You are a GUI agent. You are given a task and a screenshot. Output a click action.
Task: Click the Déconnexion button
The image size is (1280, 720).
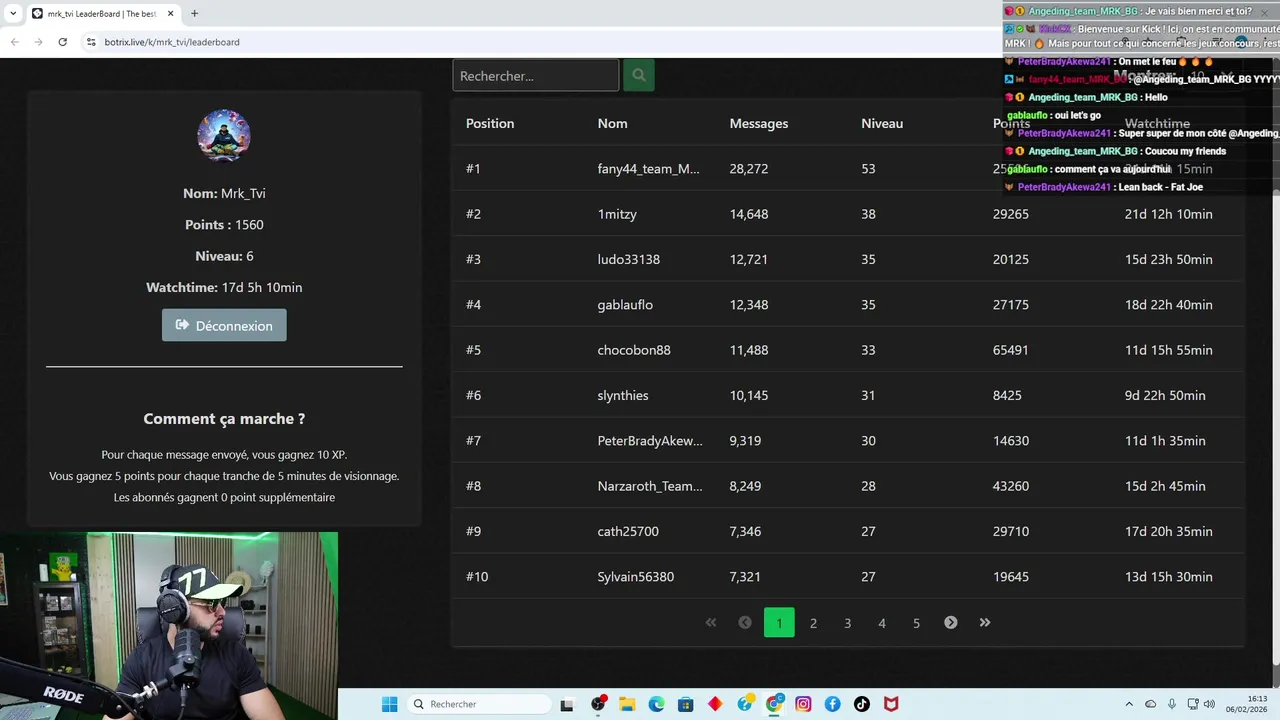(224, 325)
